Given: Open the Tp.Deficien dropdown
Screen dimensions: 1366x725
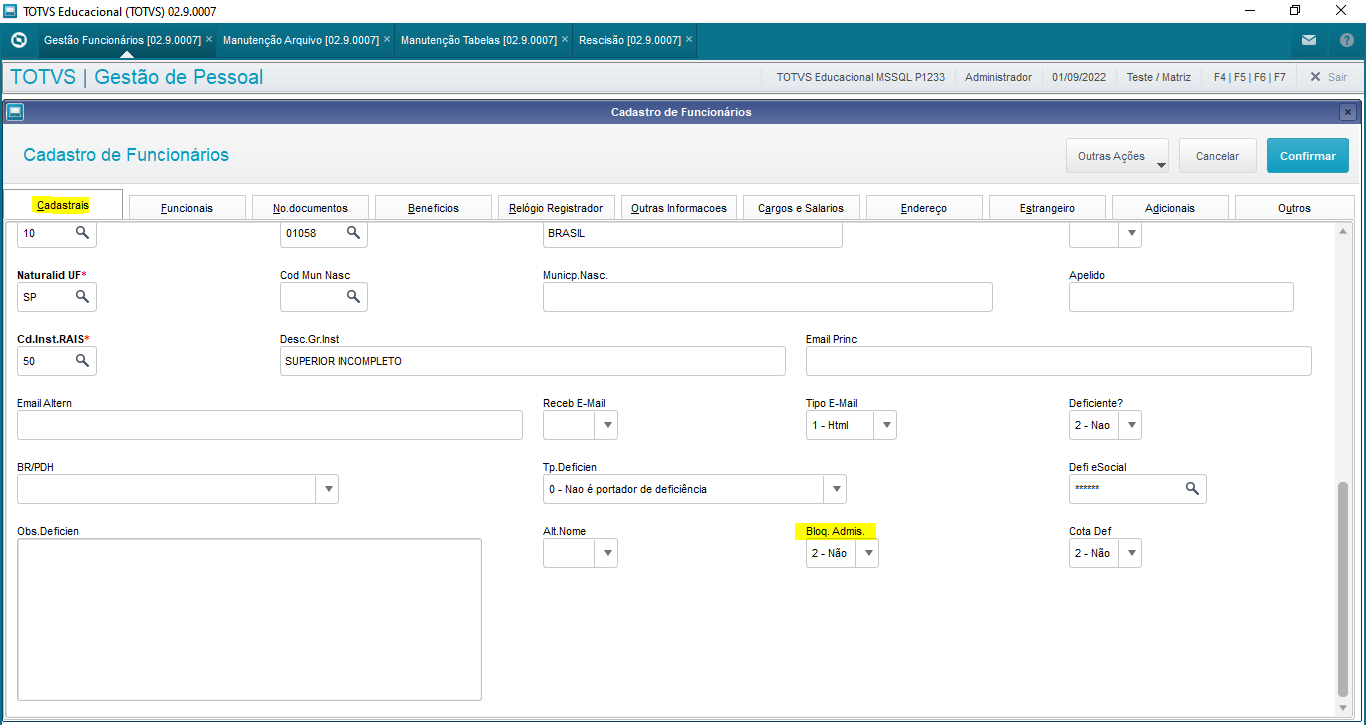Looking at the screenshot, I should (x=835, y=489).
